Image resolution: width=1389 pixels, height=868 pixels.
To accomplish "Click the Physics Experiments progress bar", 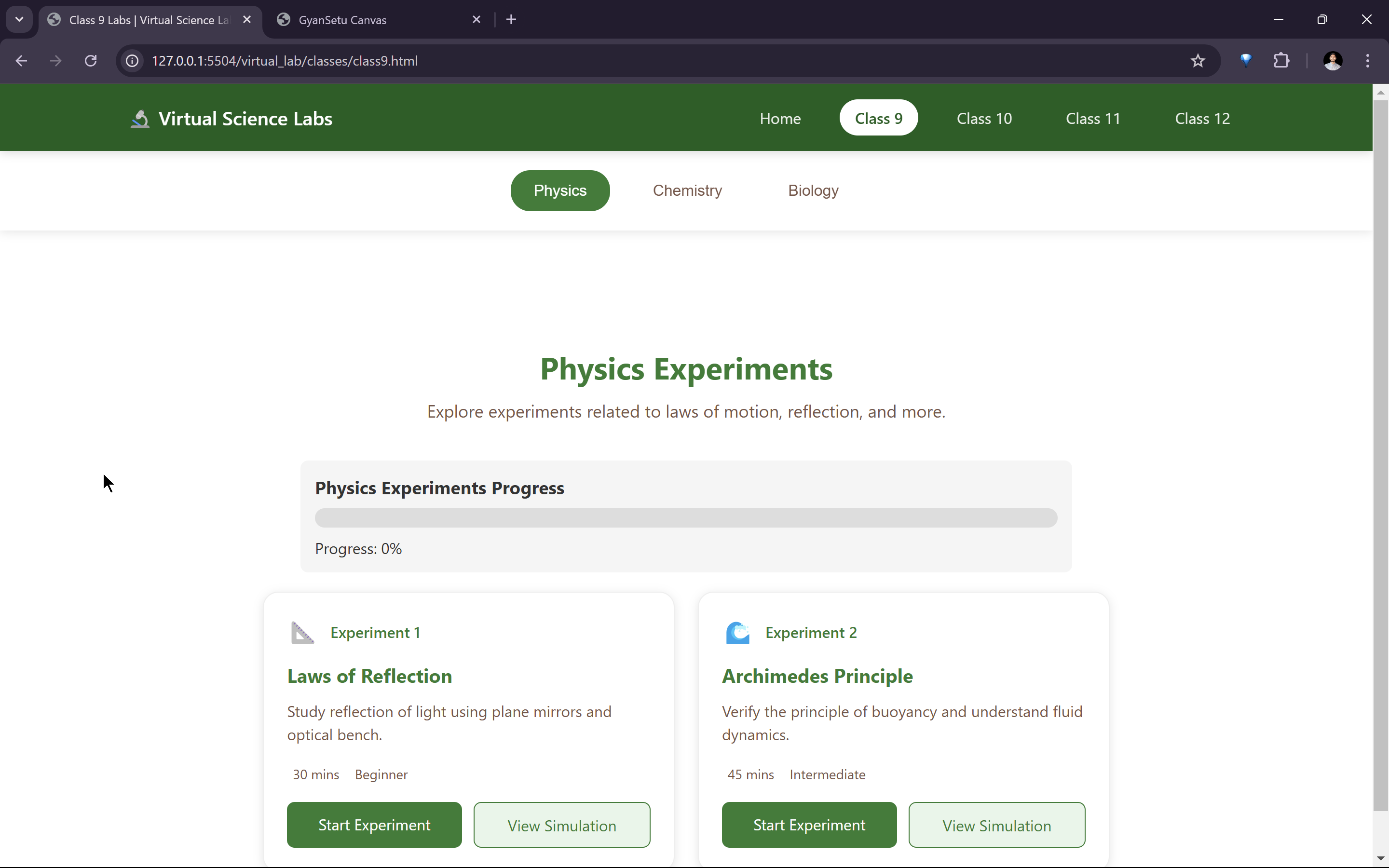I will pyautogui.click(x=686, y=518).
